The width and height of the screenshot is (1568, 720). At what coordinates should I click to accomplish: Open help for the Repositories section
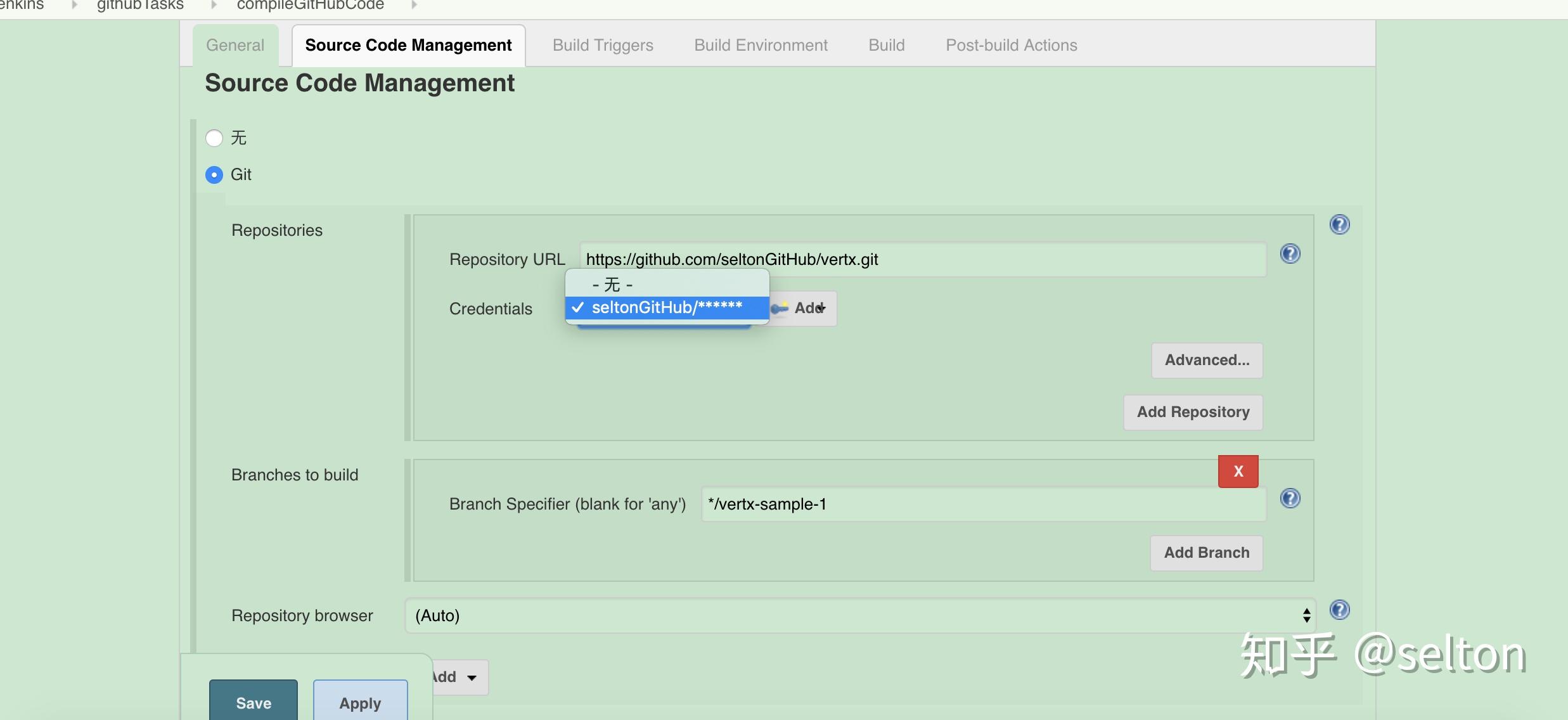(x=1339, y=224)
